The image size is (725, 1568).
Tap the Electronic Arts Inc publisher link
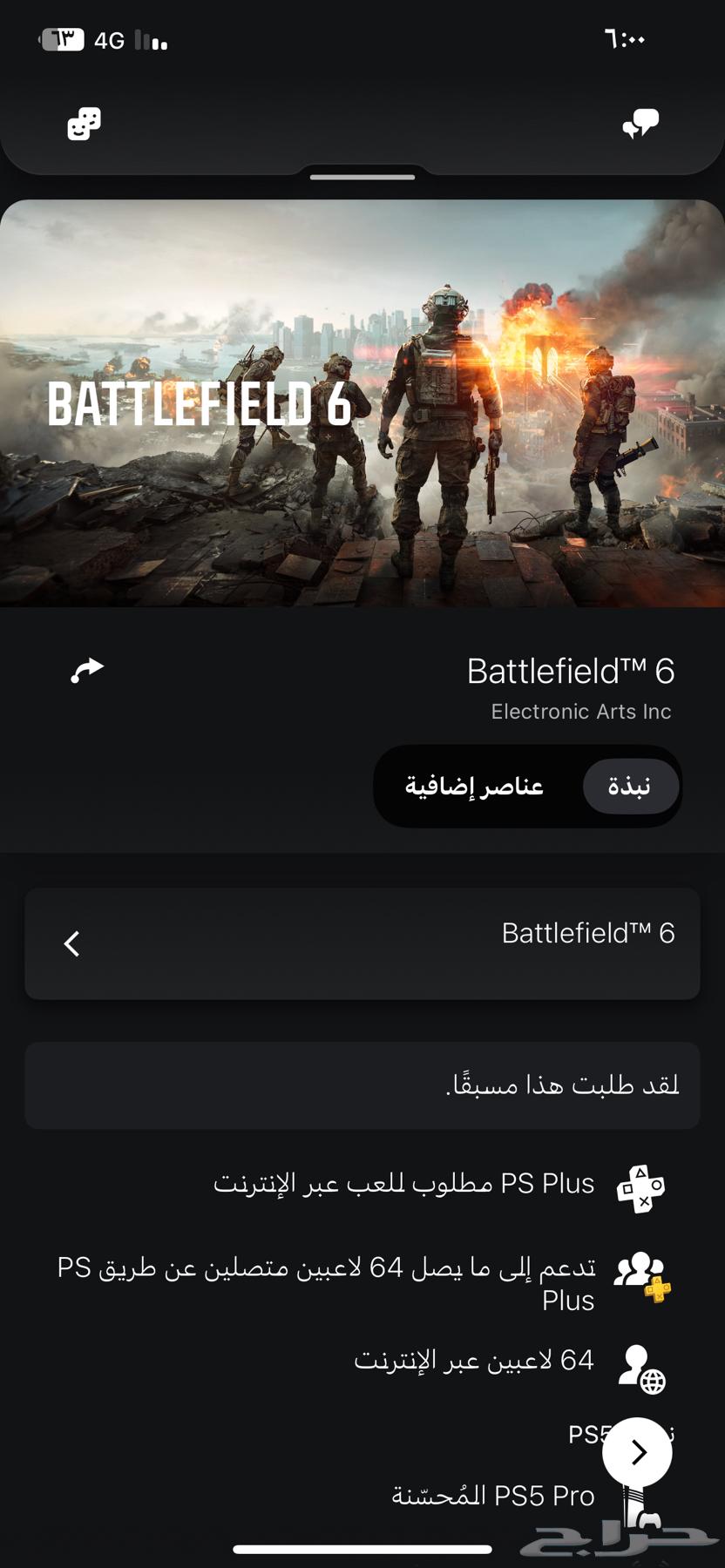point(581,712)
